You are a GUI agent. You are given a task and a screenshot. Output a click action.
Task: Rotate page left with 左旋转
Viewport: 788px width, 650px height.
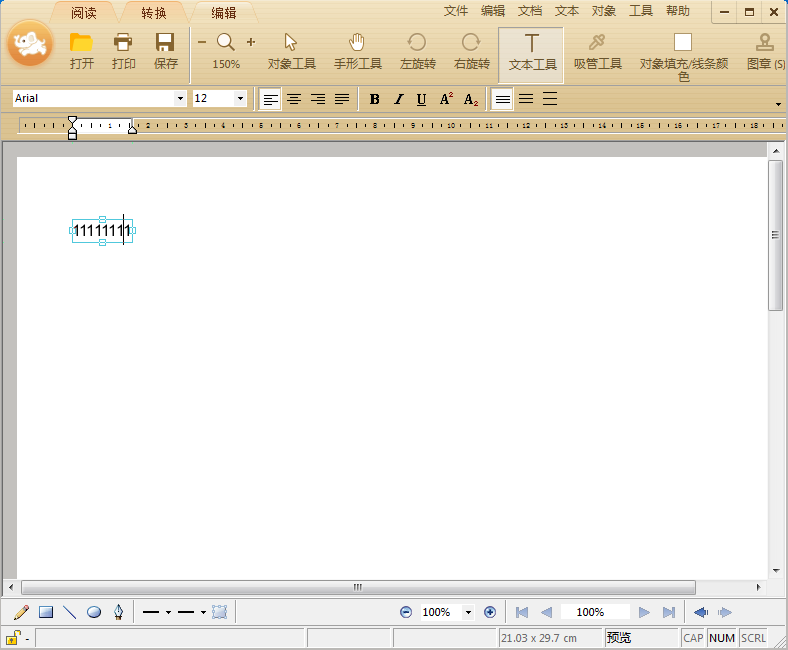tap(417, 43)
